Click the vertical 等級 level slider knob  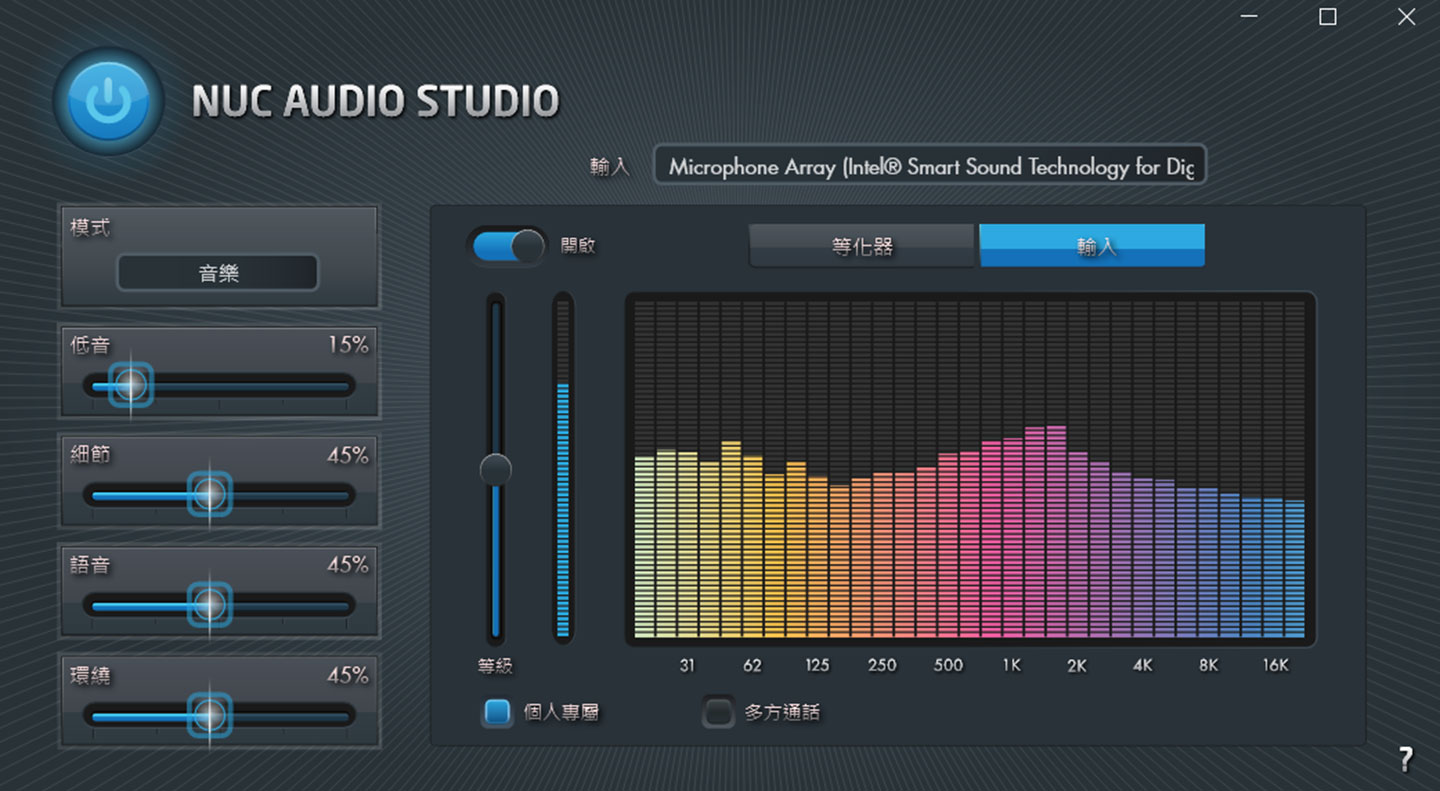point(495,469)
